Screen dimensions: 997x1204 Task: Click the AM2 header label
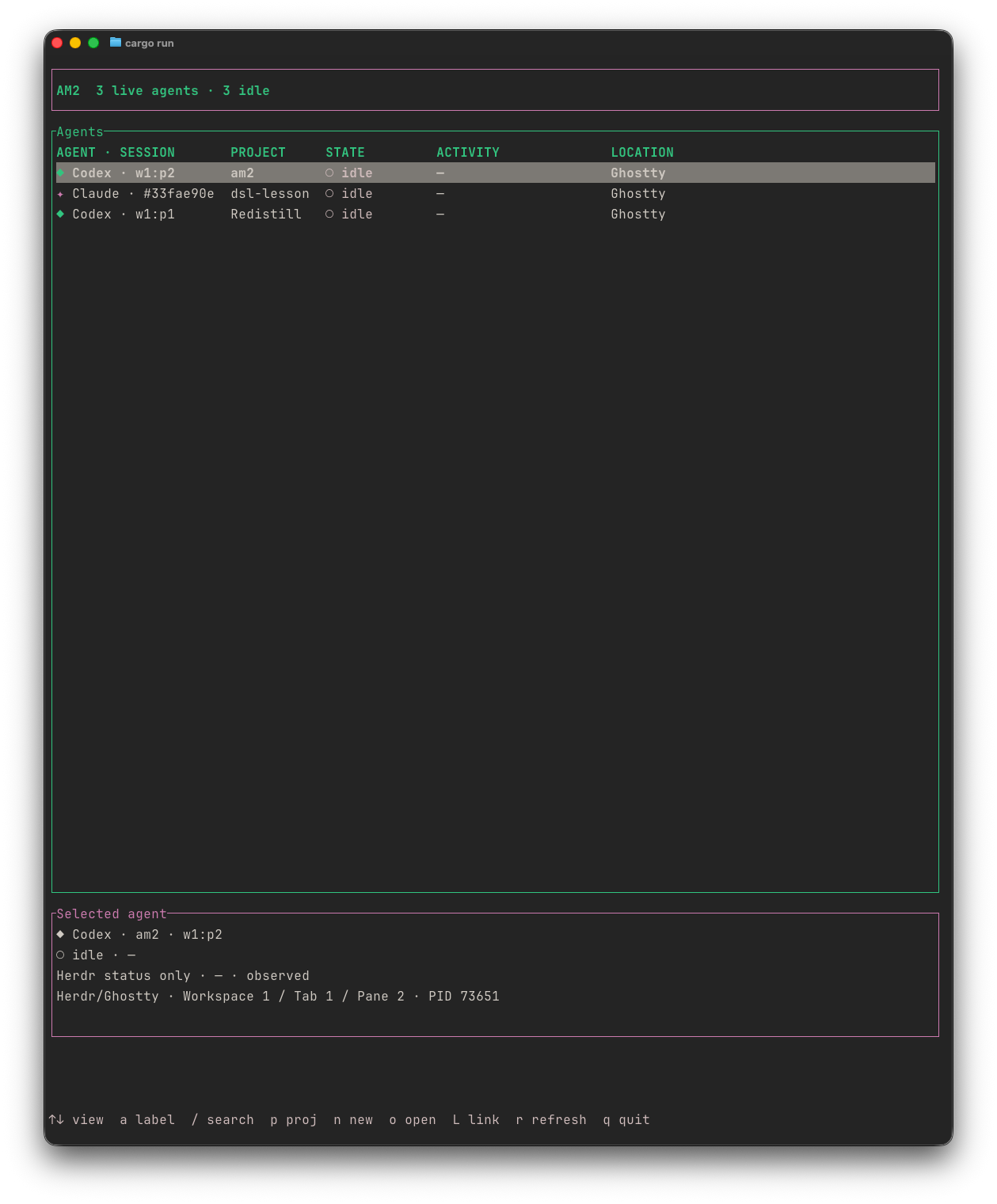(68, 90)
